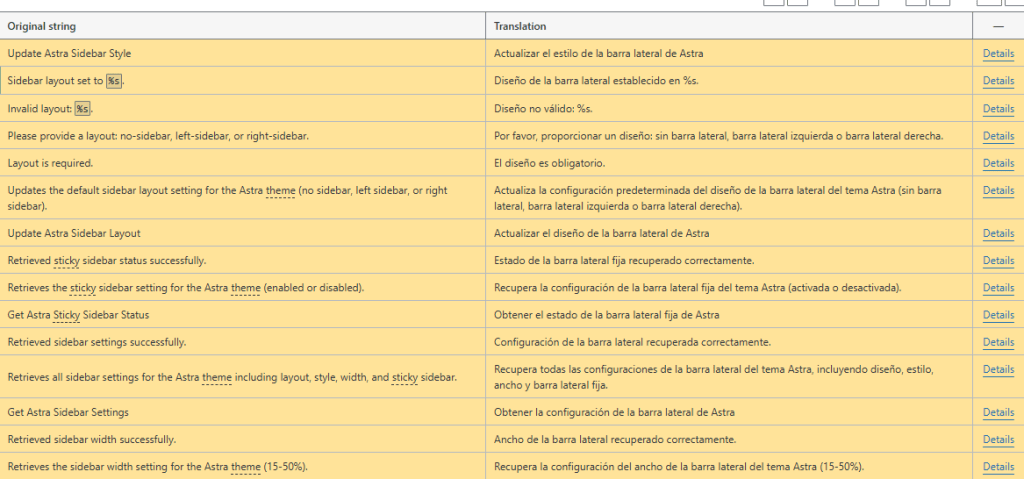Click Details for 'Layout is required.' row

tap(997, 163)
